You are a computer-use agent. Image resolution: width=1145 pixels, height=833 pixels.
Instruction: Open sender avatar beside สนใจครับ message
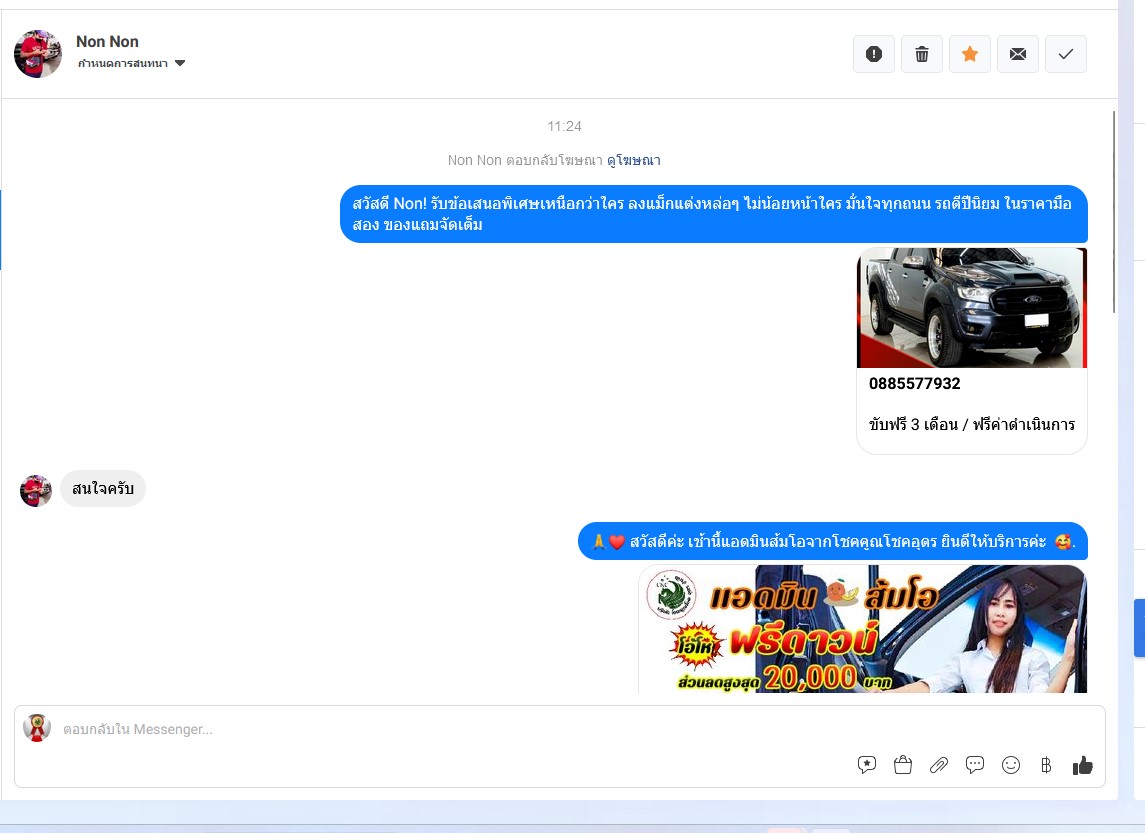click(x=36, y=491)
